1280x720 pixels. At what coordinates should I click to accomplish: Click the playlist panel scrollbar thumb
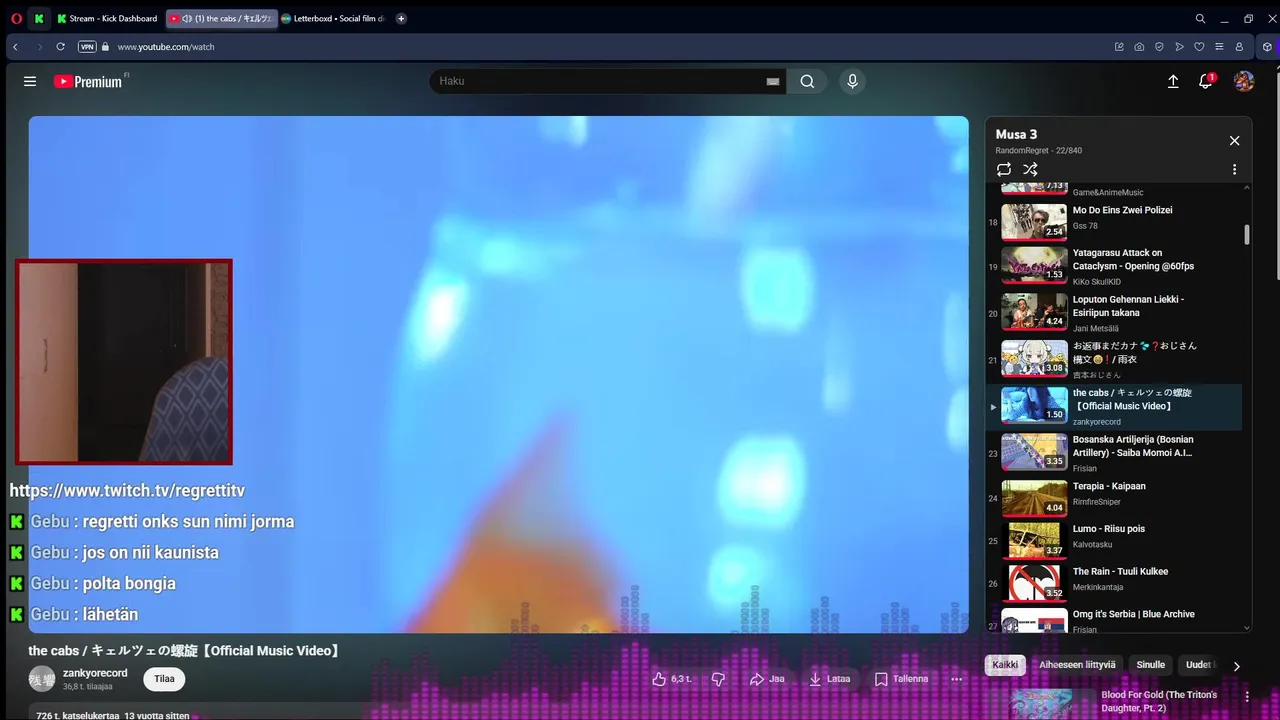[1246, 234]
